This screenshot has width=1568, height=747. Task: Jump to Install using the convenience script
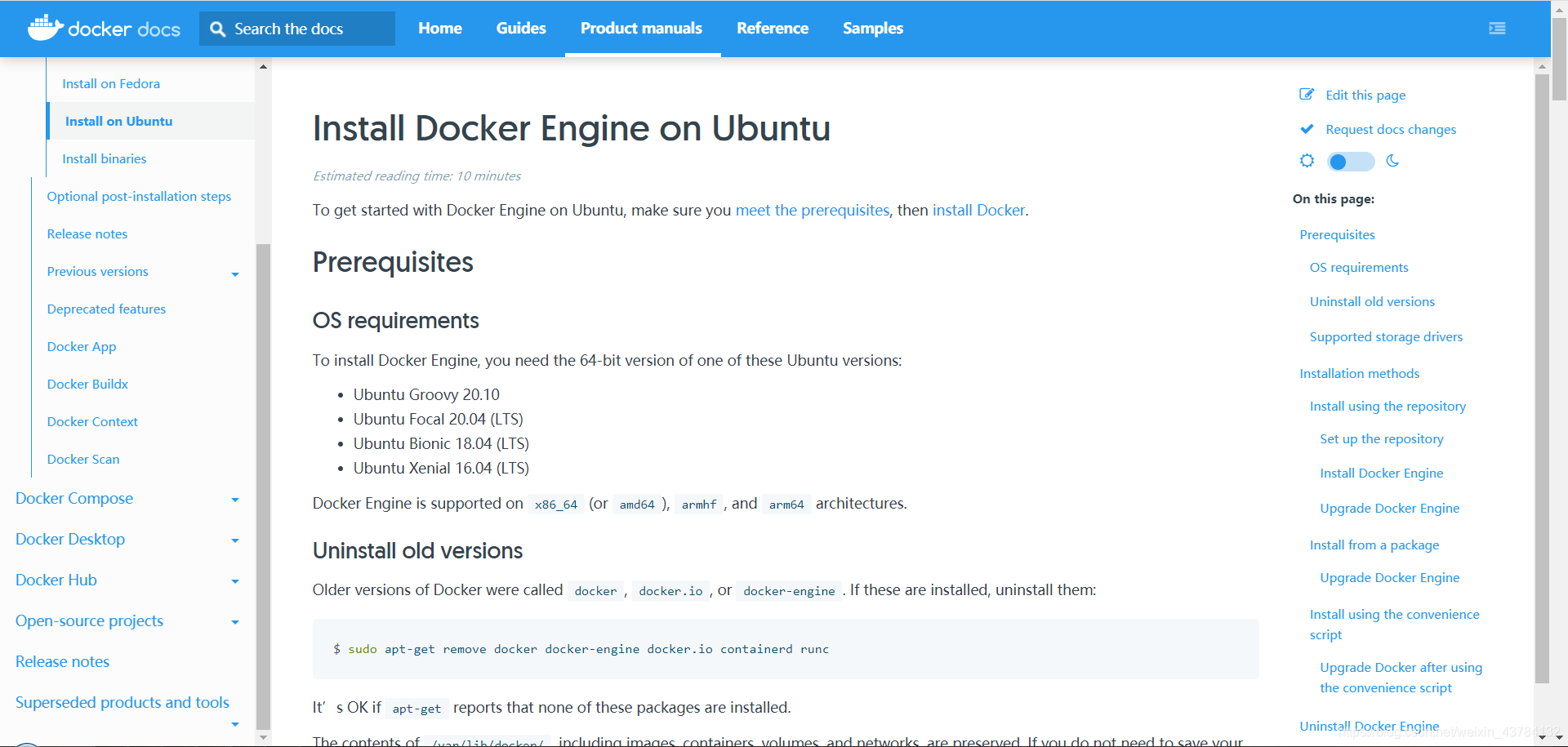[x=1394, y=624]
